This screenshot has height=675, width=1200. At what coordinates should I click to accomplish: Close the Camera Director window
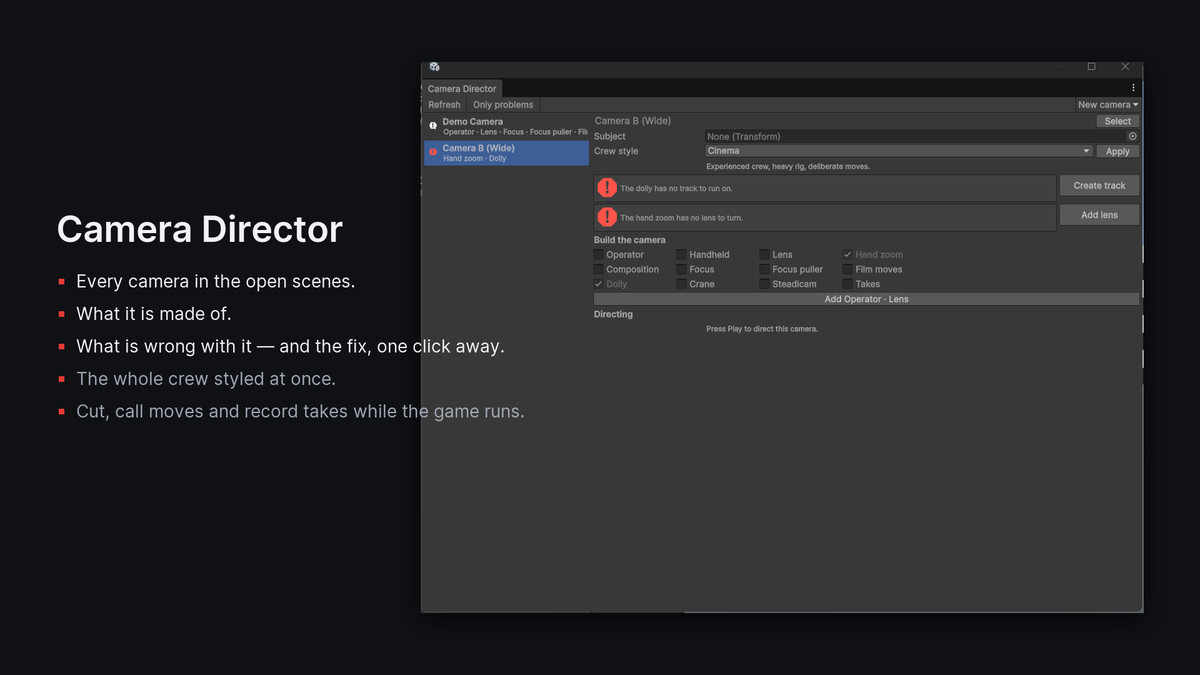[1125, 67]
